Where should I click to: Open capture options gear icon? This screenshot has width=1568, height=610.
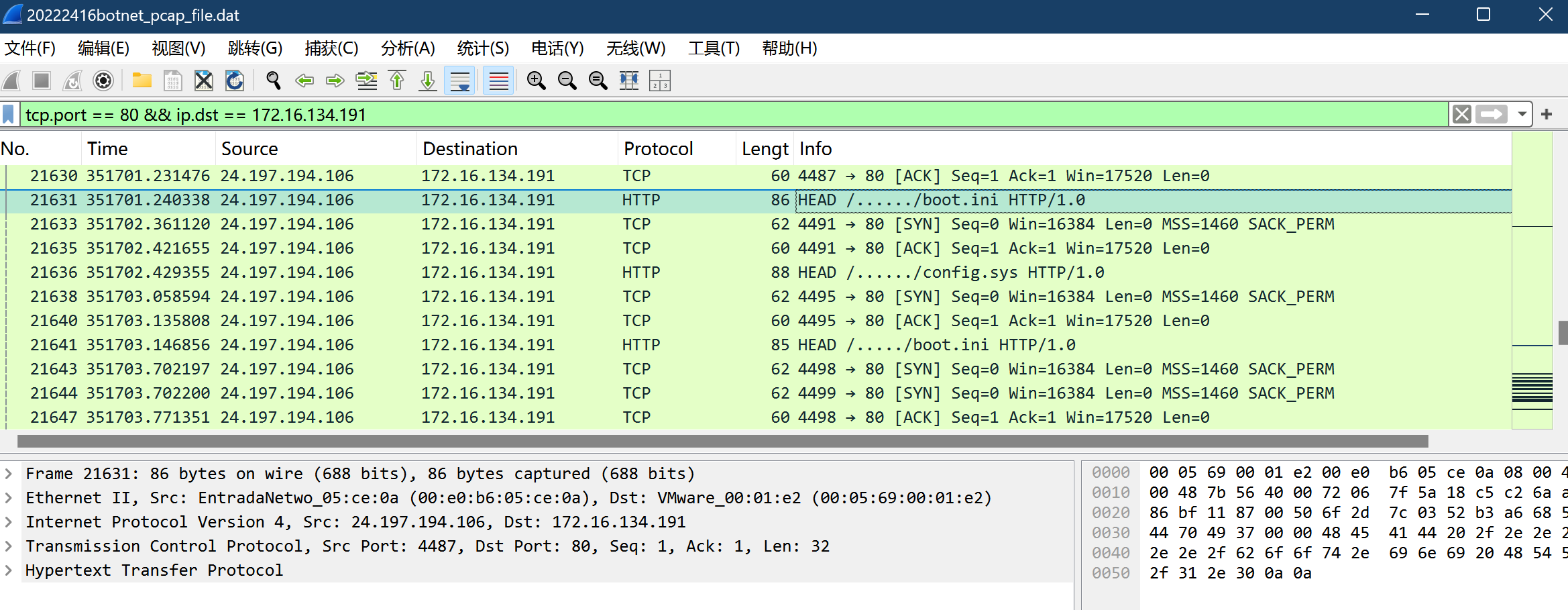tap(103, 81)
